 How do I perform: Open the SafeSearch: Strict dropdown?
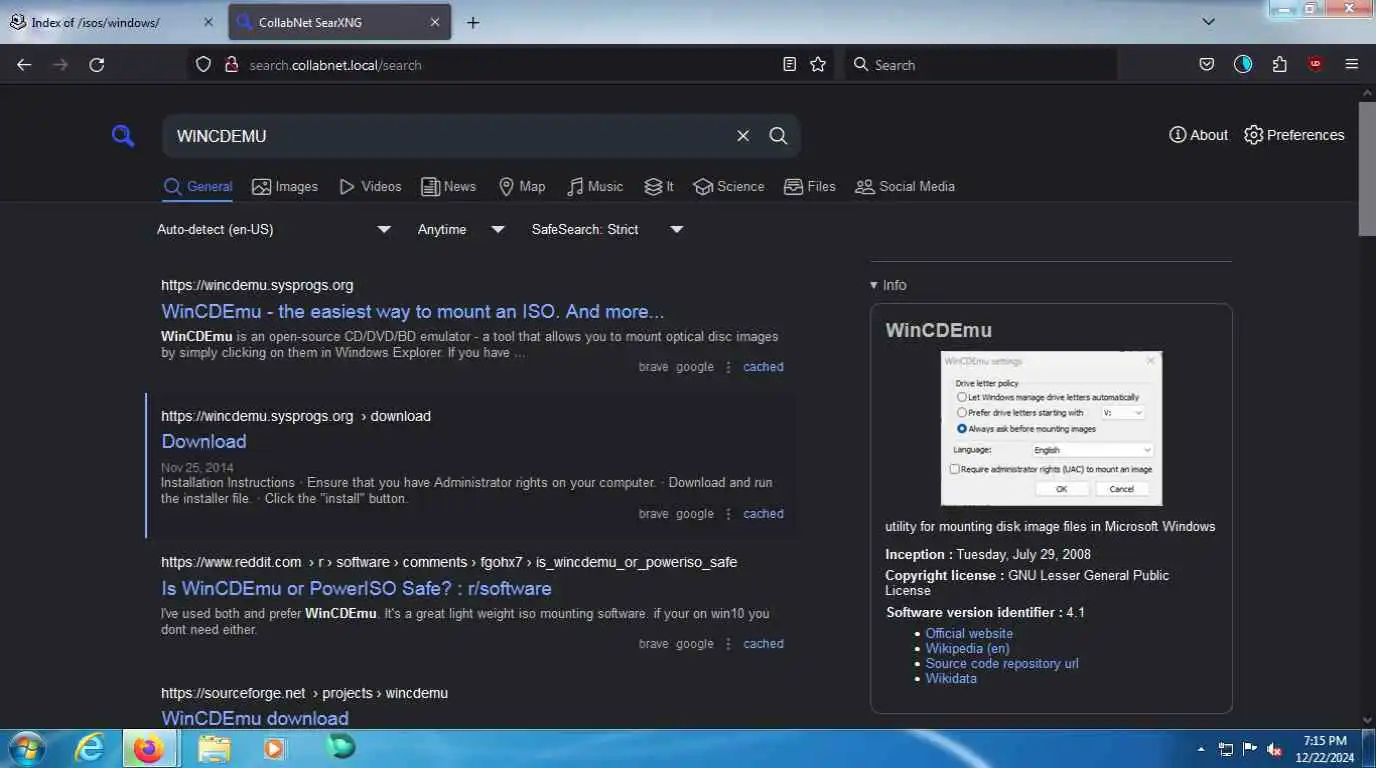click(608, 229)
